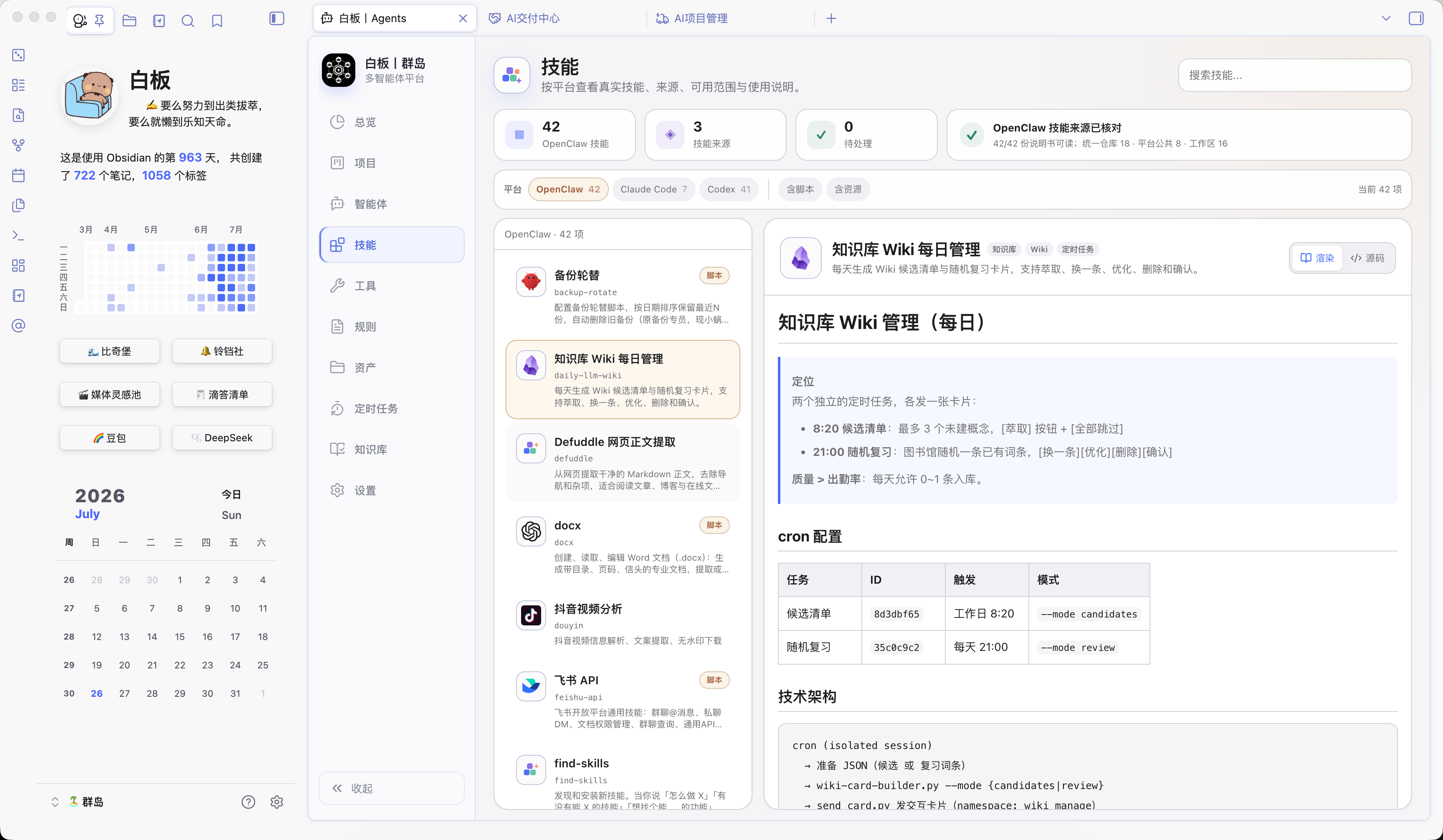Image resolution: width=1443 pixels, height=840 pixels.
Task: Open the 比奇堡 shortcut button
Action: (x=109, y=351)
